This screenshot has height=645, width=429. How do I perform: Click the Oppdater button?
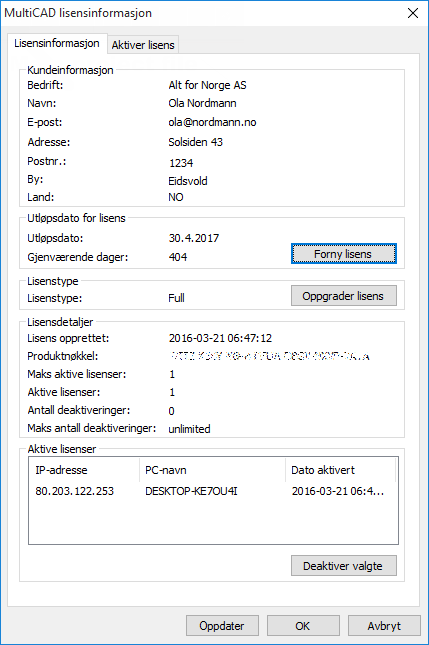[222, 626]
